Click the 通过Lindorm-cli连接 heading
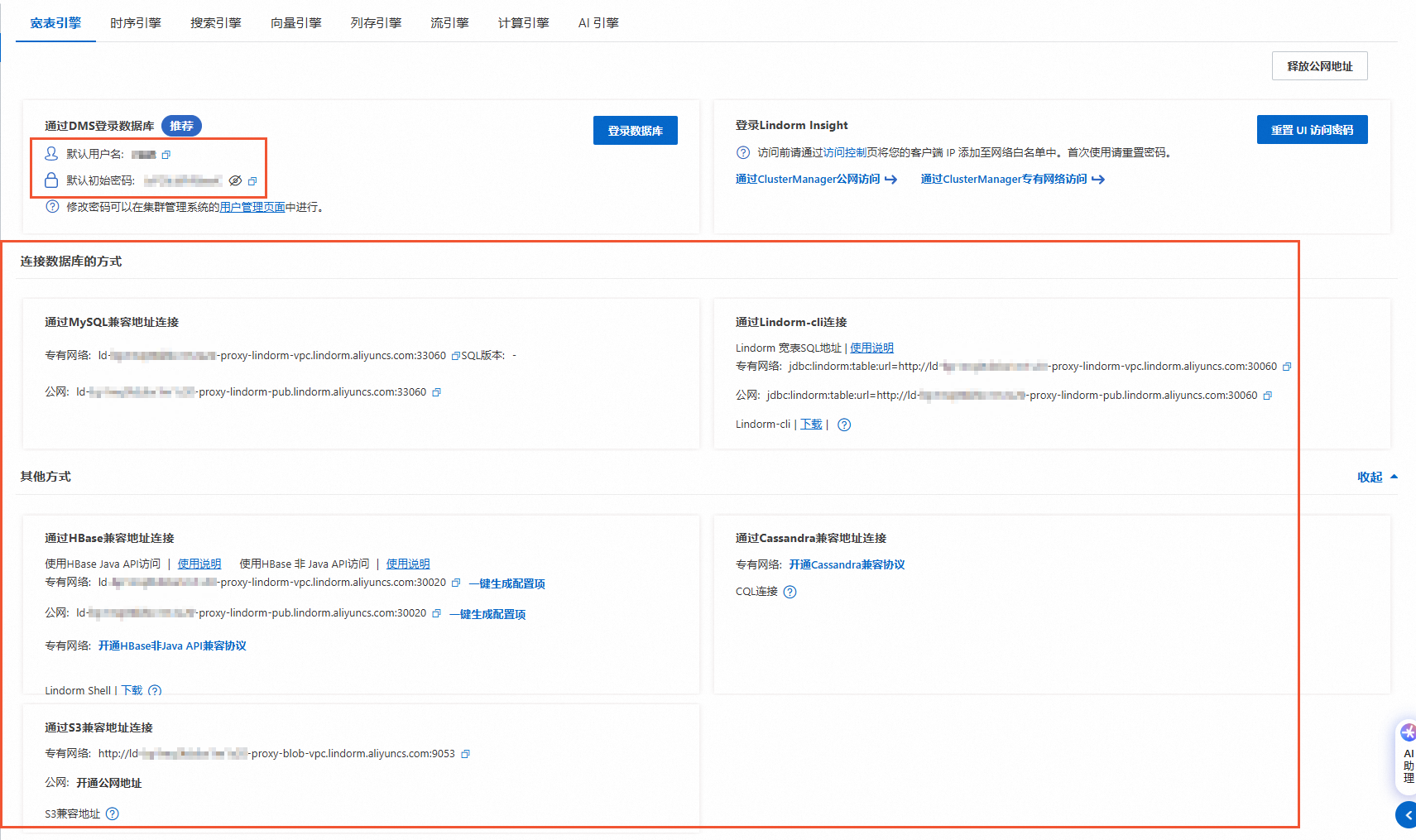 coord(791,323)
